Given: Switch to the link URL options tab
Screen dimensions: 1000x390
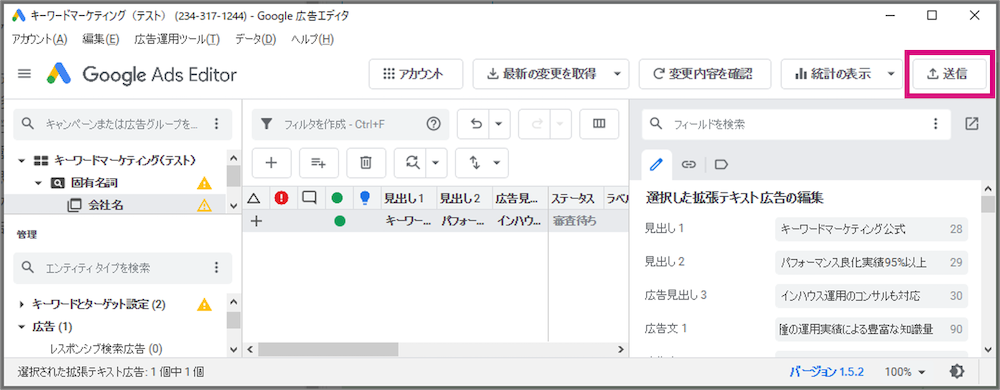Looking at the screenshot, I should point(688,164).
